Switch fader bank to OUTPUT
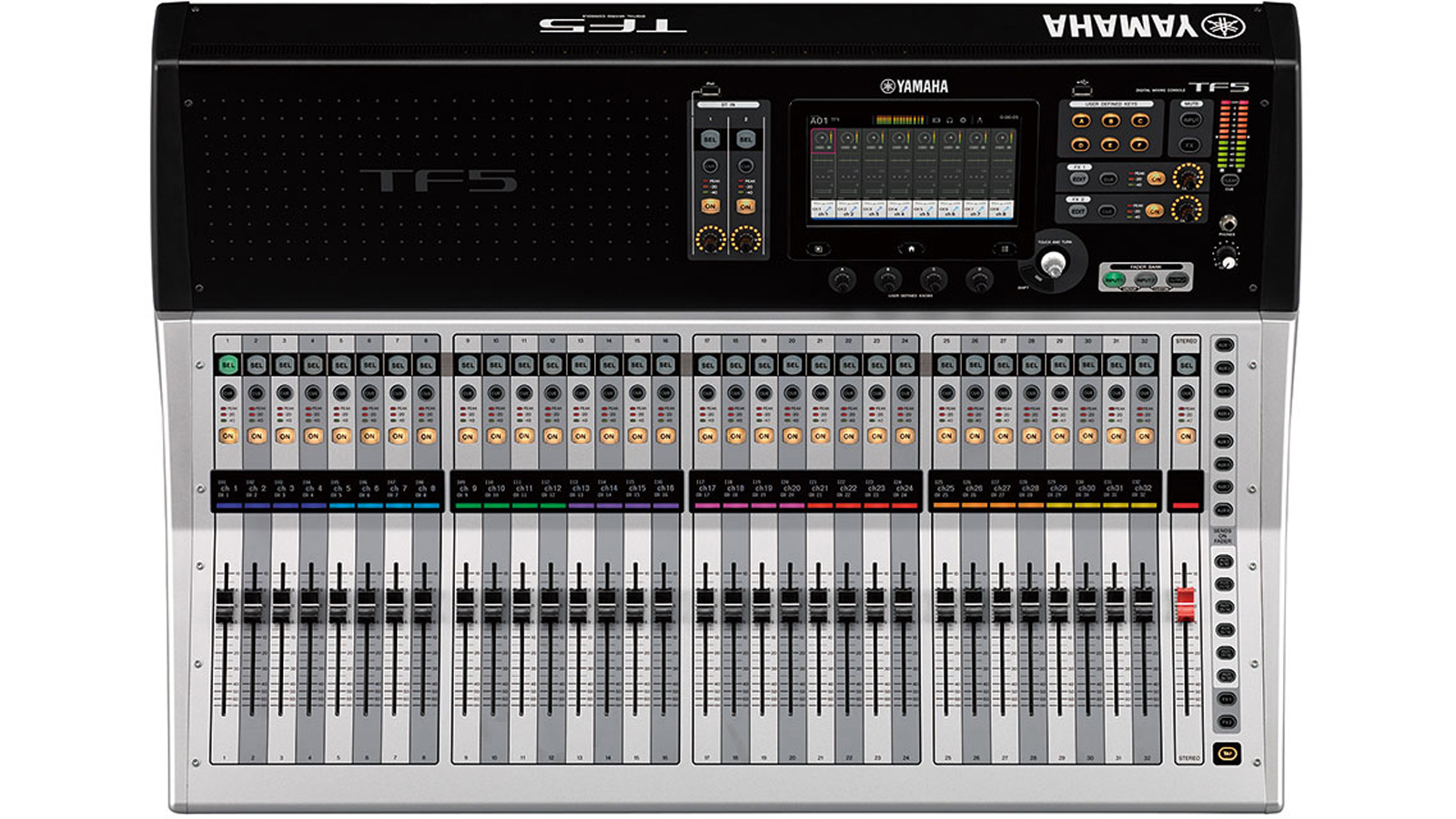 point(1178,279)
